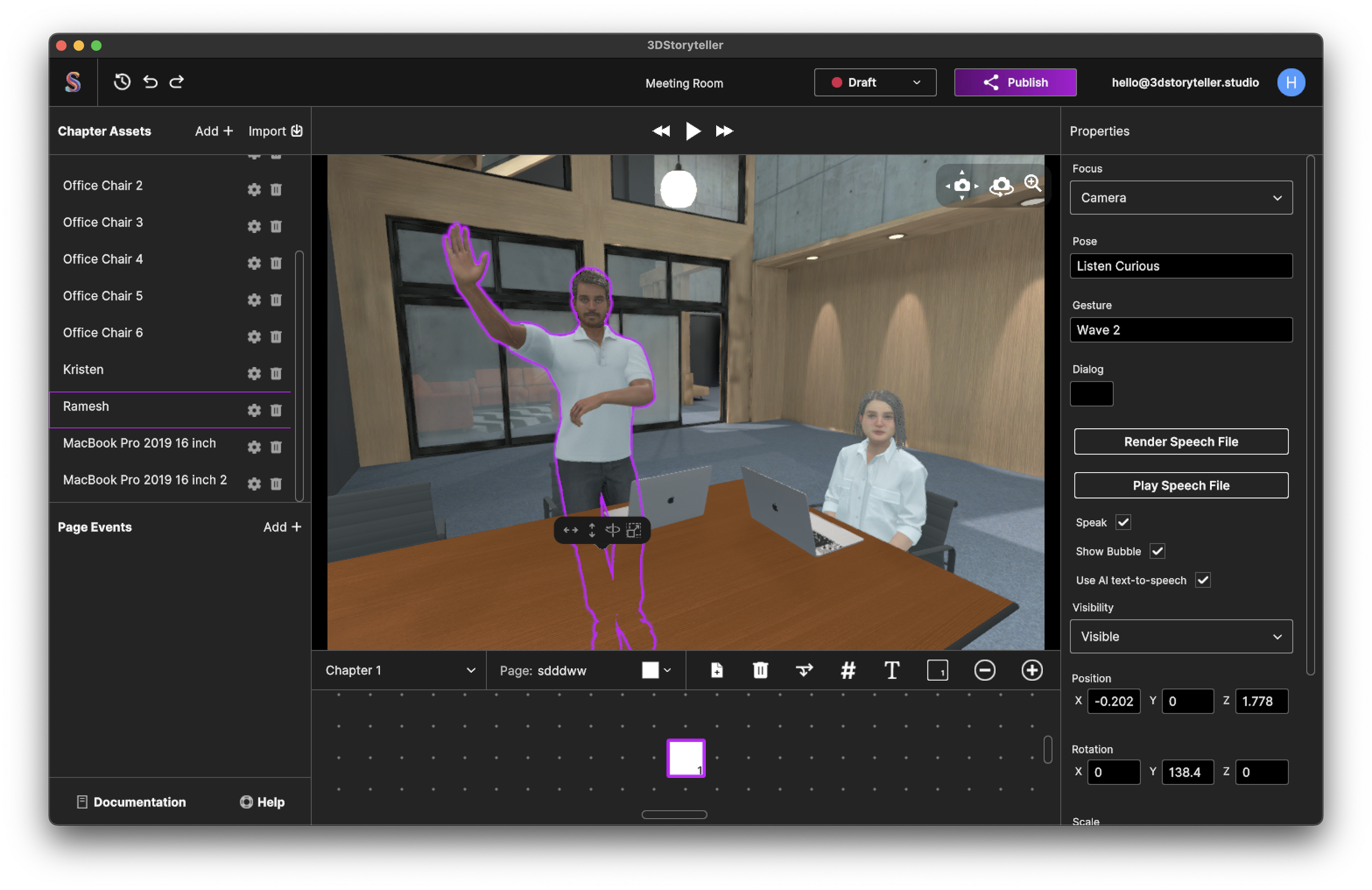
Task: Click the Render Speech File button
Action: [1180, 441]
